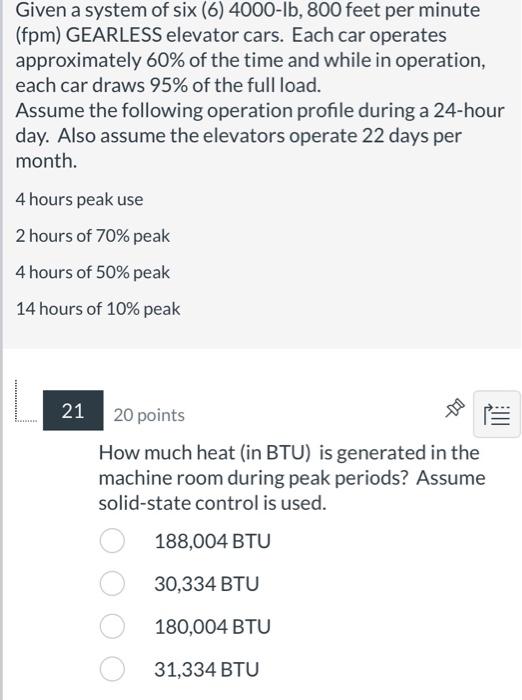The height and width of the screenshot is (700, 522).
Task: Click the 31,334 BTU answer text
Action: point(207,670)
